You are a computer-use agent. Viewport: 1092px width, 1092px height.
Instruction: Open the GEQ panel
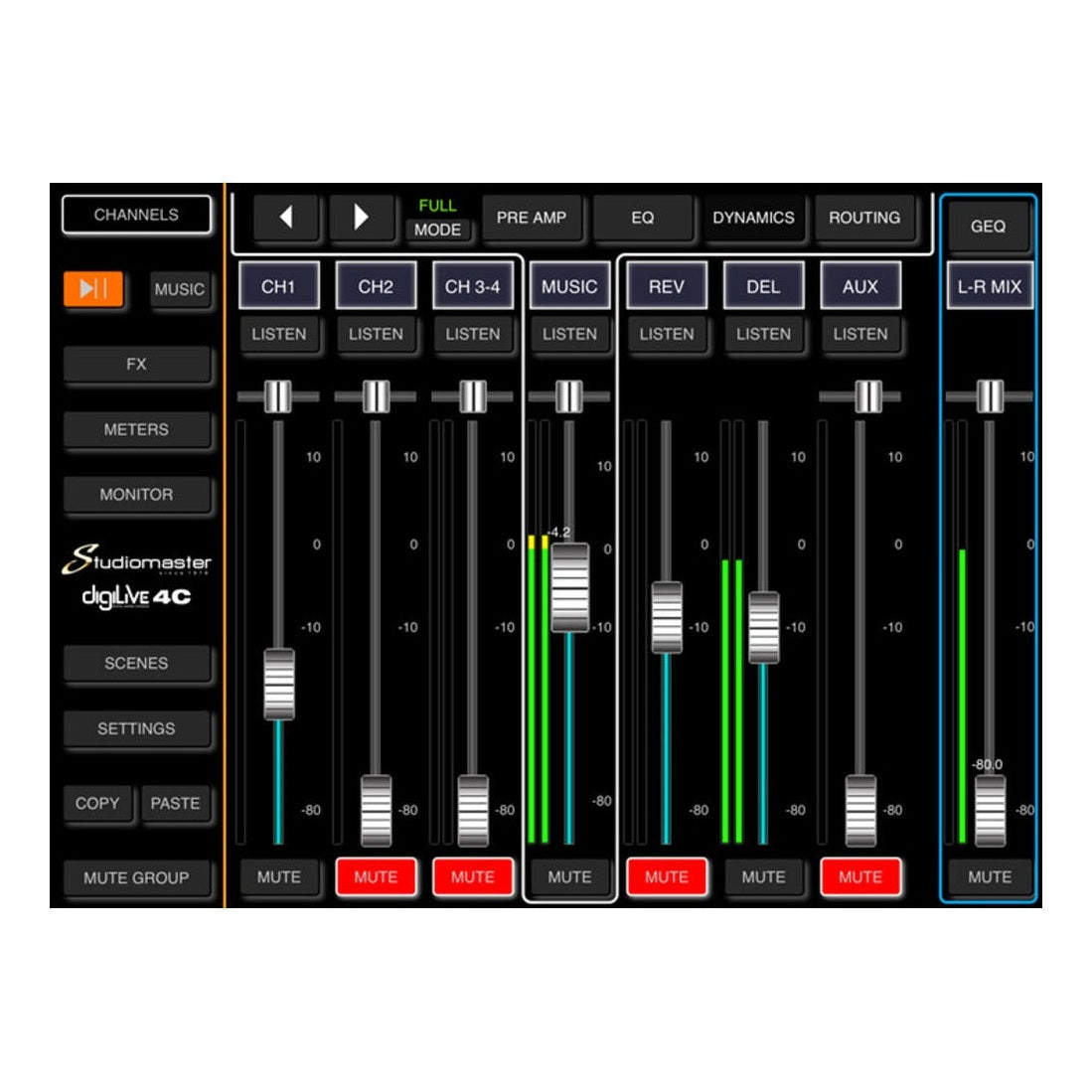[989, 227]
